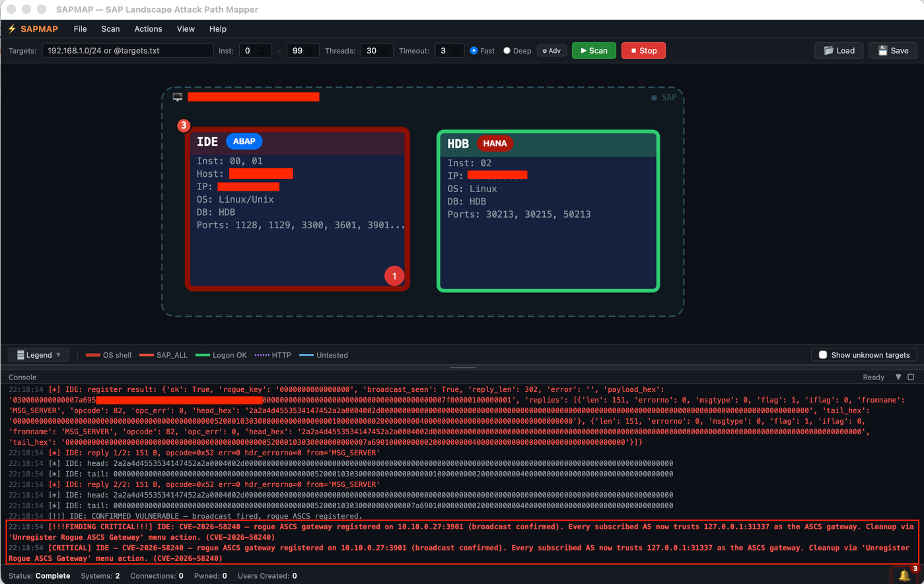The image size is (924, 584).
Task: Click the Save button
Action: click(893, 51)
